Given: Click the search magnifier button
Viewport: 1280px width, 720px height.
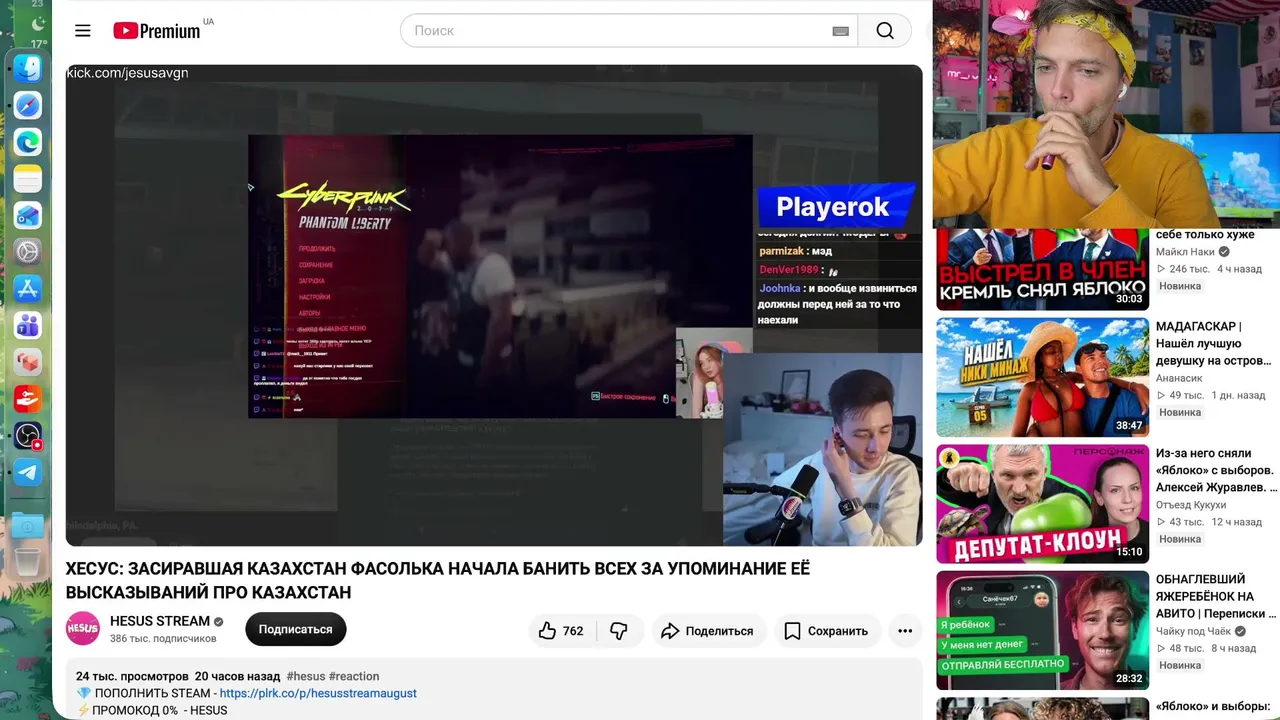Looking at the screenshot, I should point(885,31).
